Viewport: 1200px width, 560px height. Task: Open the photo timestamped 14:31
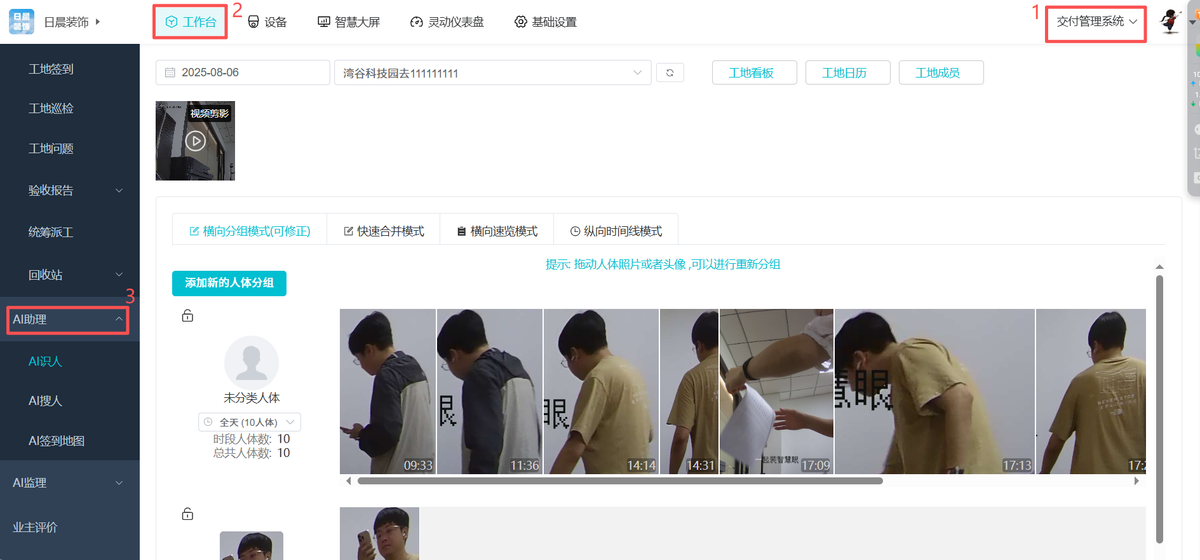tap(689, 391)
